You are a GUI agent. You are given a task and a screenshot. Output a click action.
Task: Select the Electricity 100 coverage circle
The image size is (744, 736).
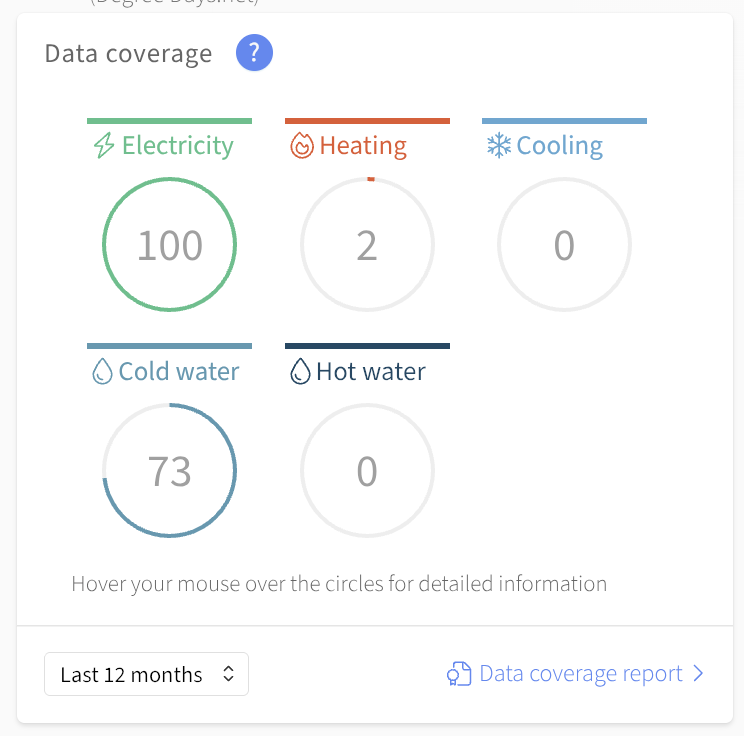[x=169, y=244]
